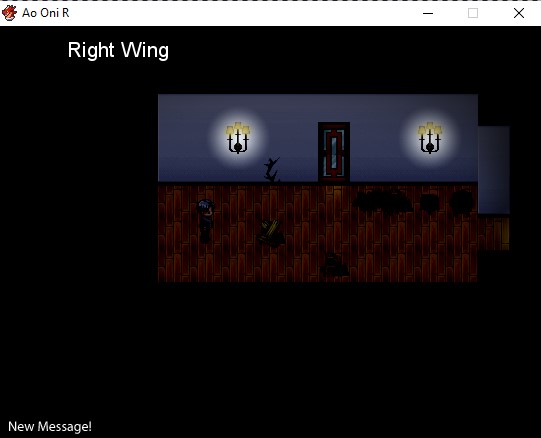This screenshot has height=438, width=541.
Task: Click the Ao Oni R app icon
Action: click(9, 13)
